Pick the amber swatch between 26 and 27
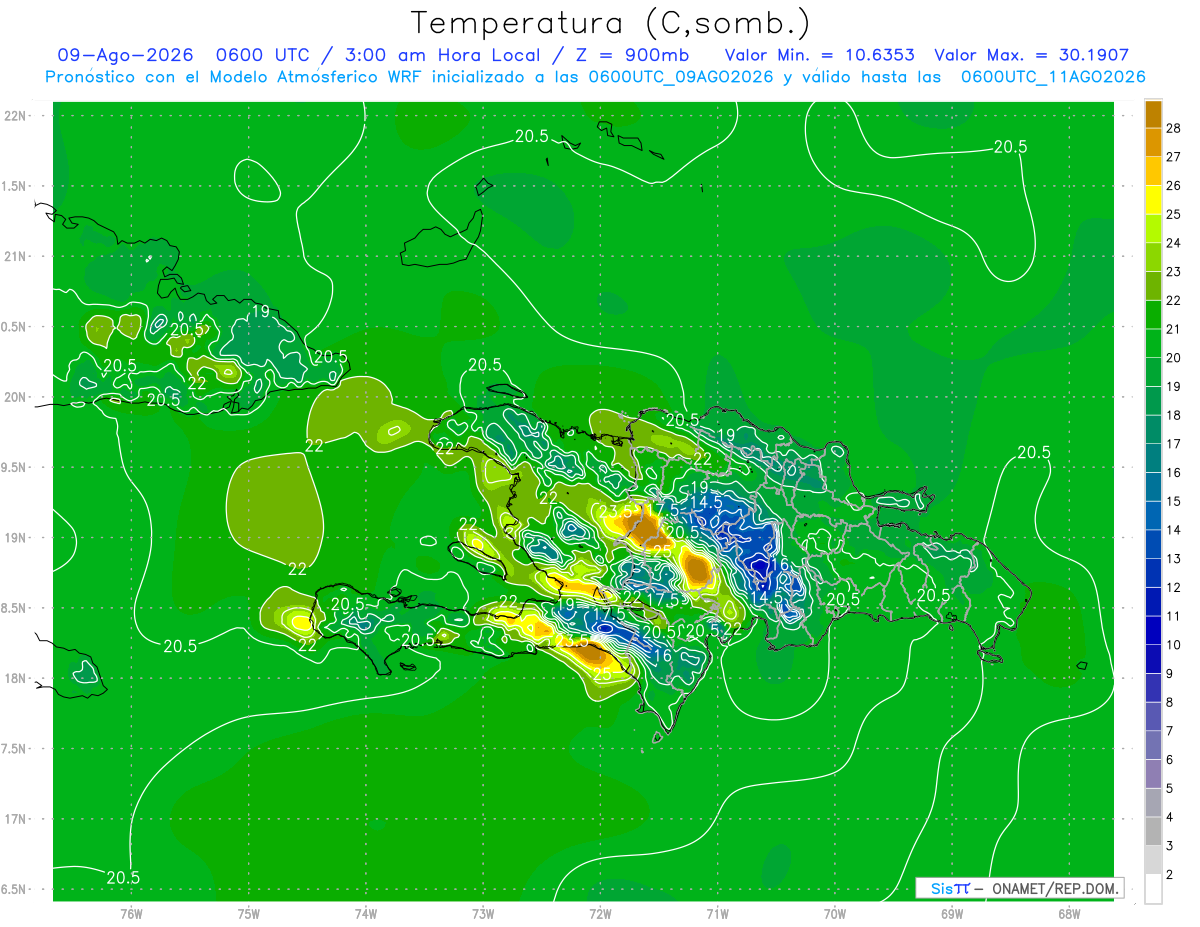 [1153, 172]
